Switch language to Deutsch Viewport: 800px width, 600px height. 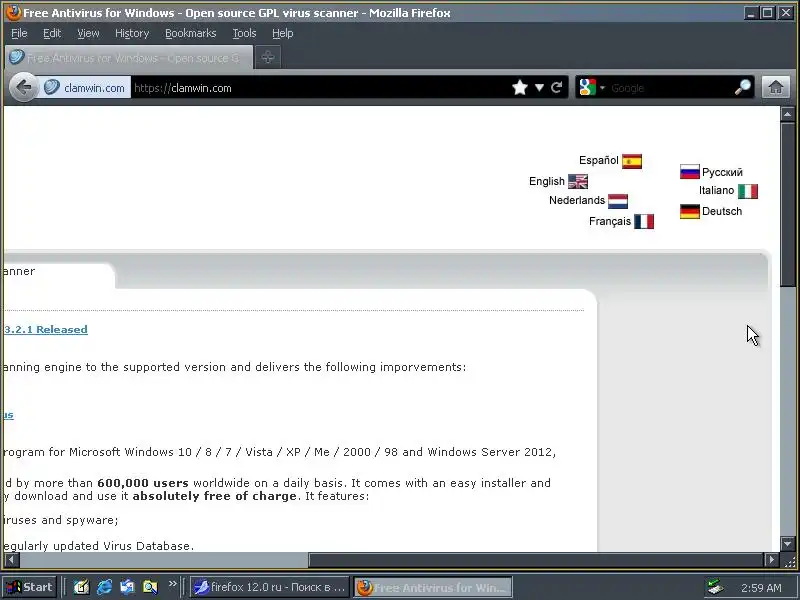click(722, 211)
